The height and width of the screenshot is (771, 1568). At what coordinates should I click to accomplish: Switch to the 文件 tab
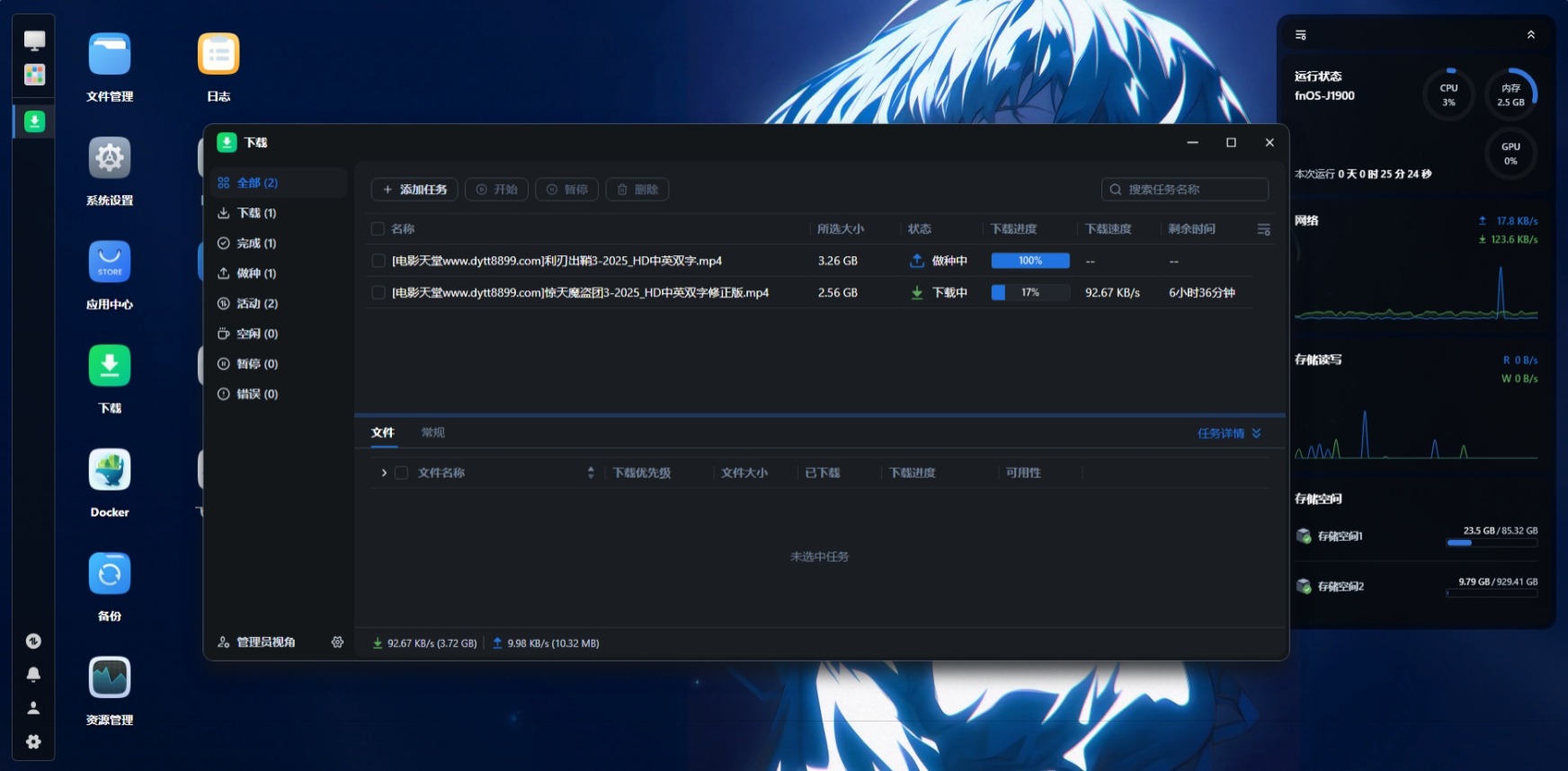[x=383, y=432]
